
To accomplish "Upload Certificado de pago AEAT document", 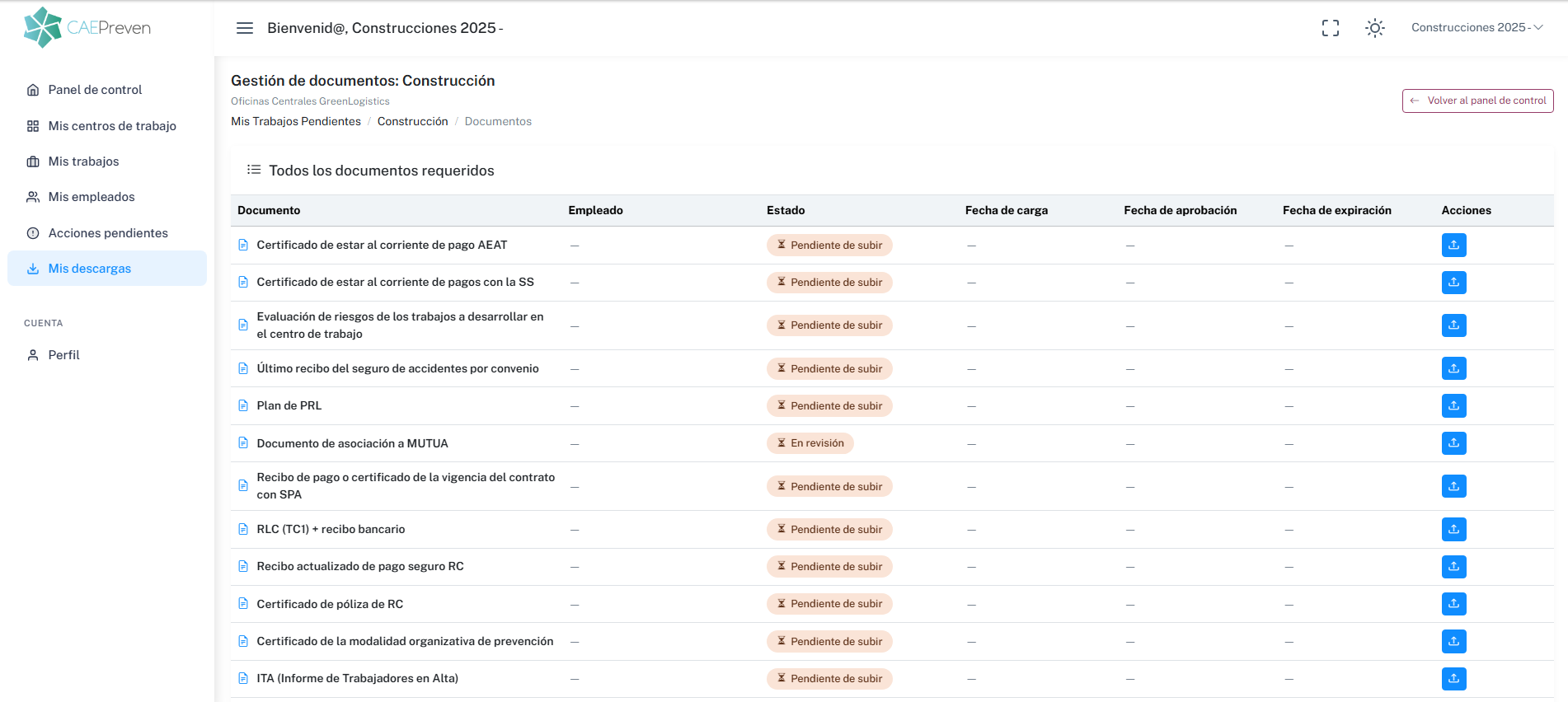I will [x=1453, y=245].
